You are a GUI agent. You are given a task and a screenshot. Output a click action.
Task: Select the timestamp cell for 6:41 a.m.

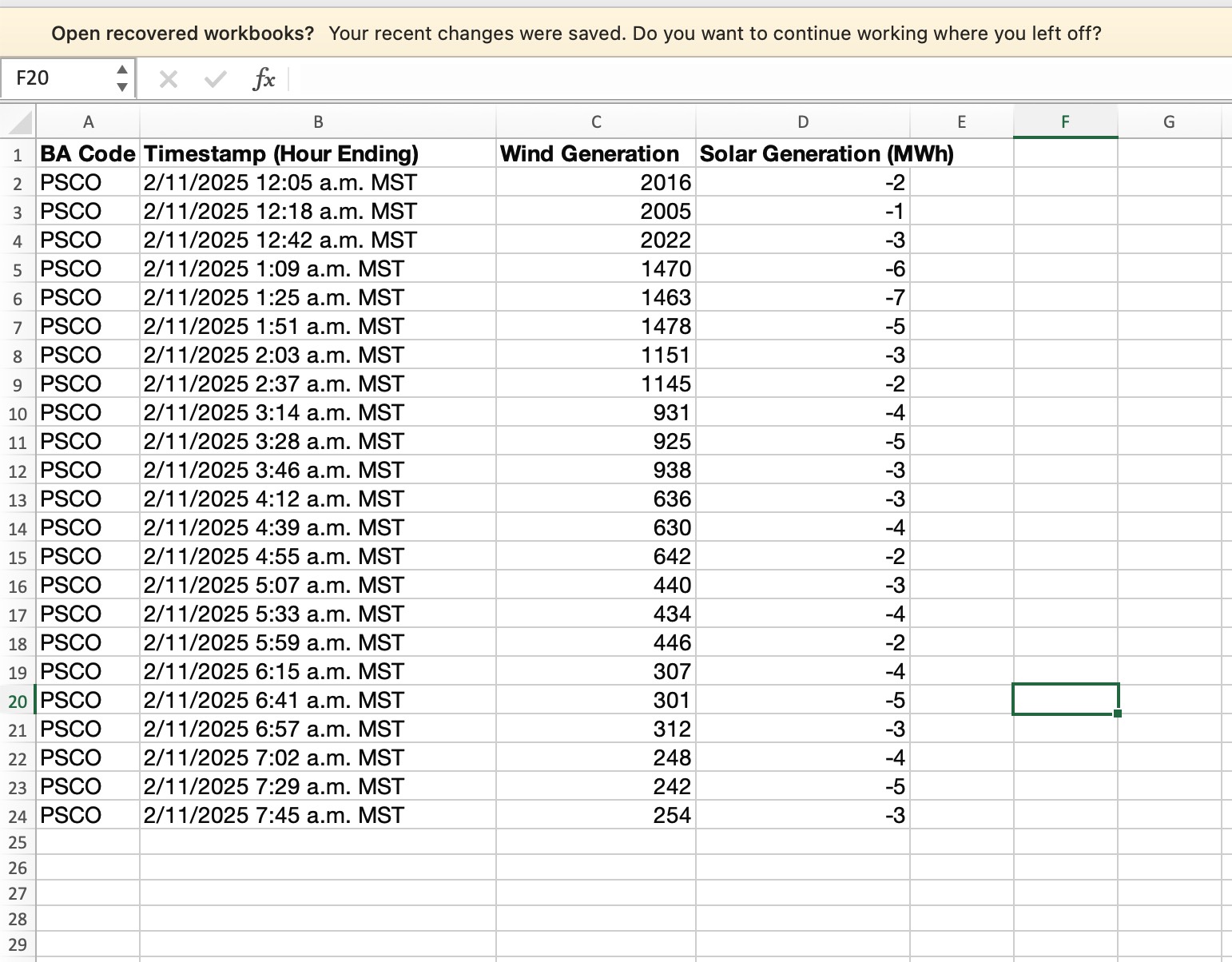click(x=318, y=700)
